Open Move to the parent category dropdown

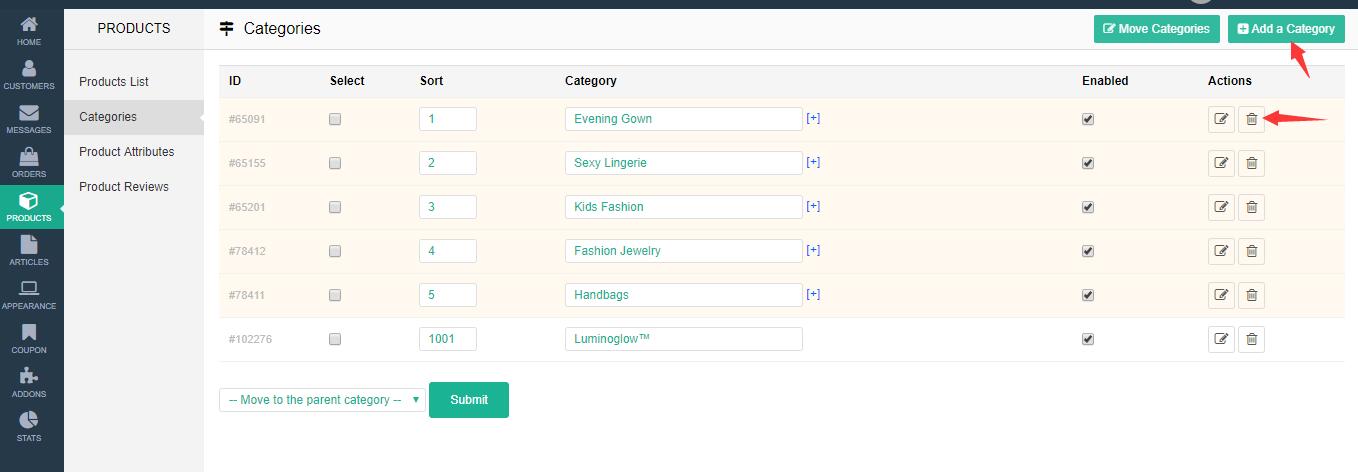[322, 400]
